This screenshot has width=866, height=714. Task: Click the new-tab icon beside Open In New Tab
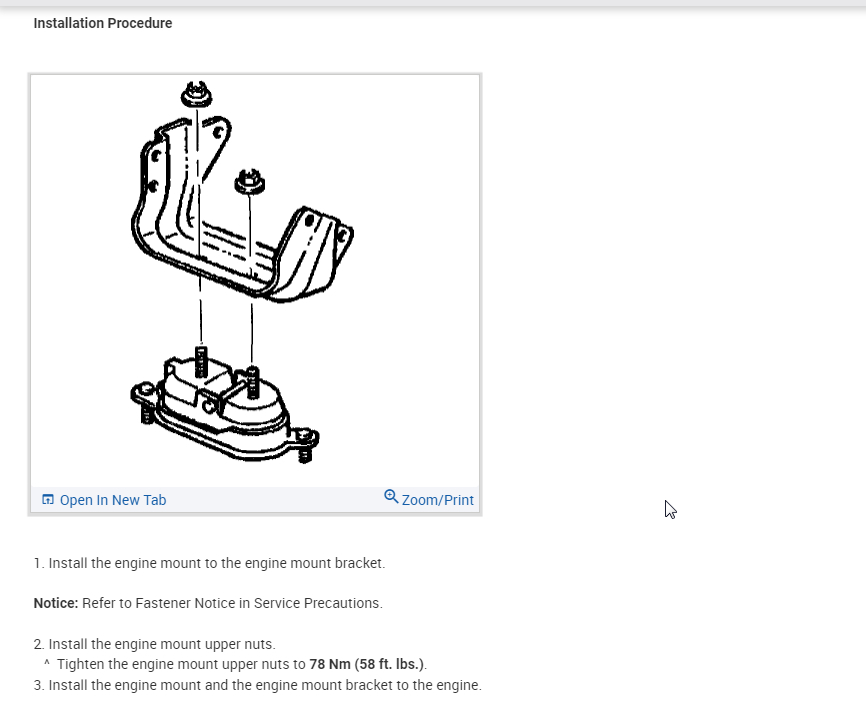coord(48,500)
